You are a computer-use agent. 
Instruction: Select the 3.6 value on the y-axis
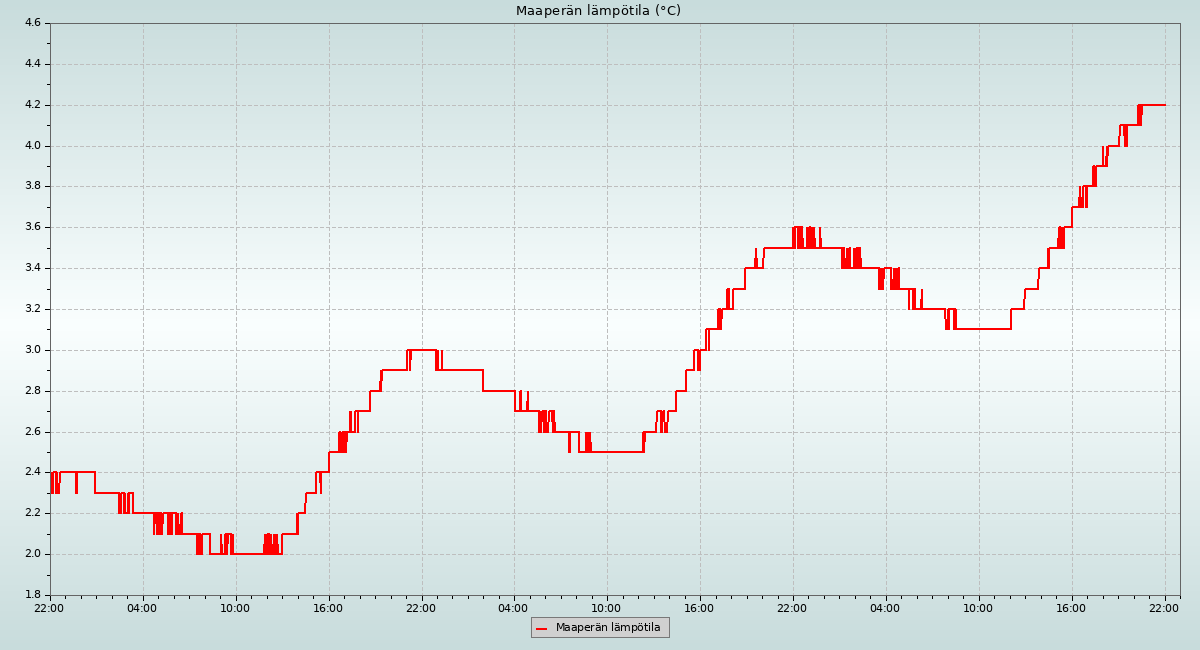click(x=32, y=227)
